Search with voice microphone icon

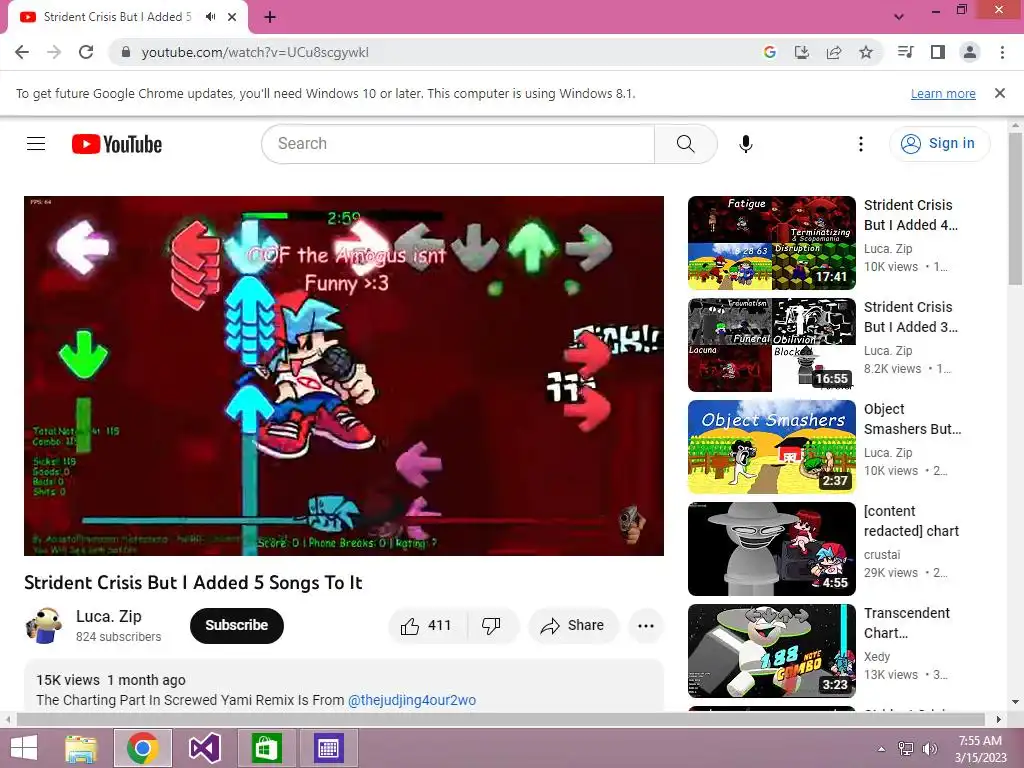[x=746, y=144]
